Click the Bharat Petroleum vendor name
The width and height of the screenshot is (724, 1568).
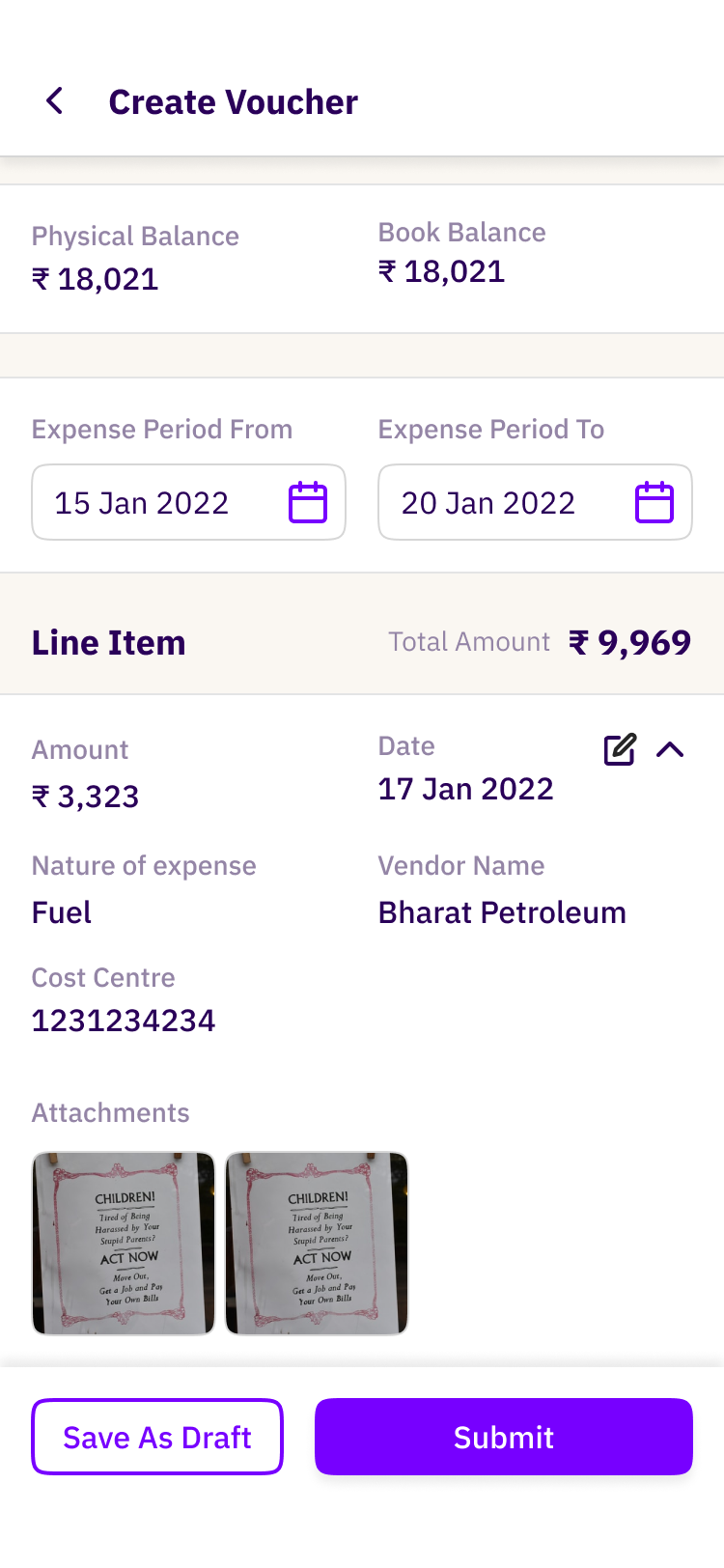point(502,912)
